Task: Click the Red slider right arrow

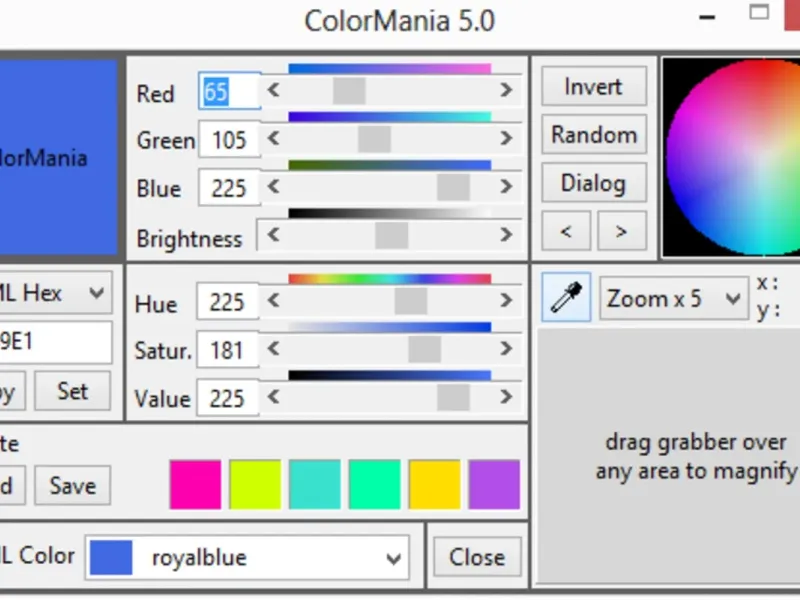Action: click(x=506, y=90)
